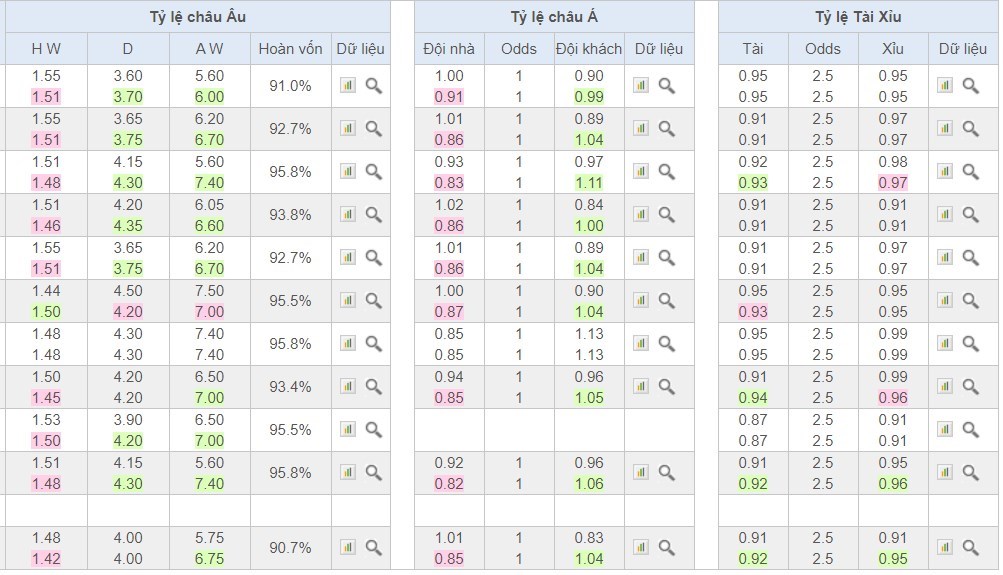
Task: Click Tài Xỉu magnifier for 0.92 / 0.95 last row
Action: (971, 548)
